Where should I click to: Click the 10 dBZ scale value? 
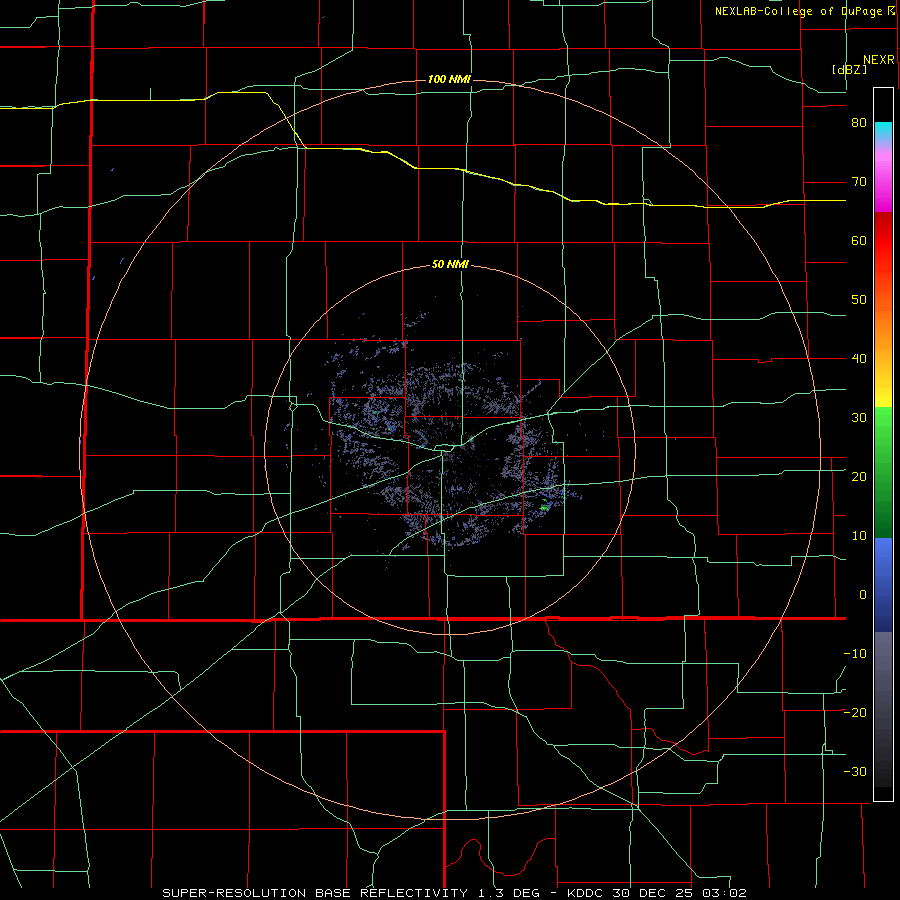pos(859,536)
